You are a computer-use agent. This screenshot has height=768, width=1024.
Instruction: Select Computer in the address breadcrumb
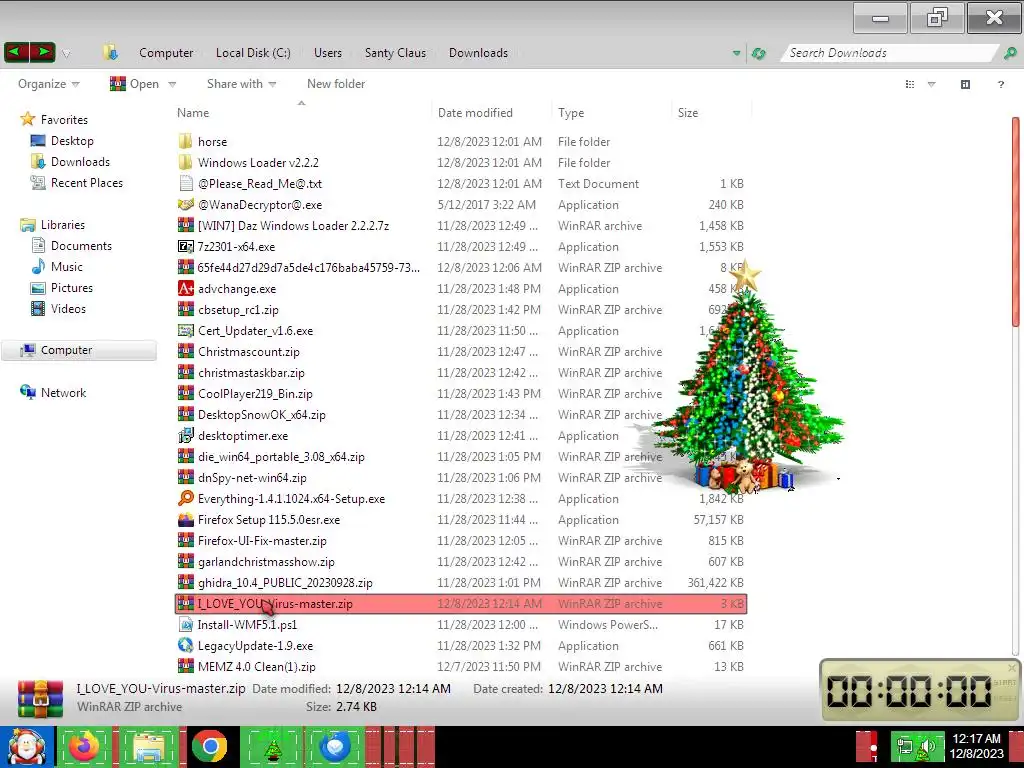166,53
